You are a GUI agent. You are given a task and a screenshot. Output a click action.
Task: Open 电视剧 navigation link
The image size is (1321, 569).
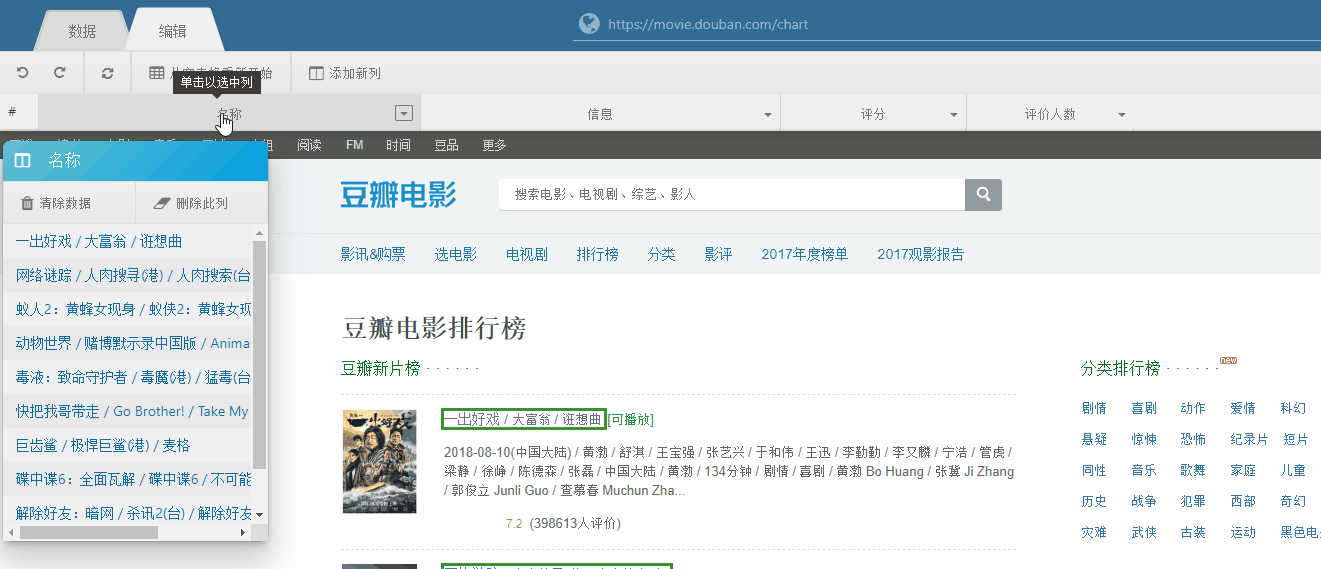tap(527, 254)
